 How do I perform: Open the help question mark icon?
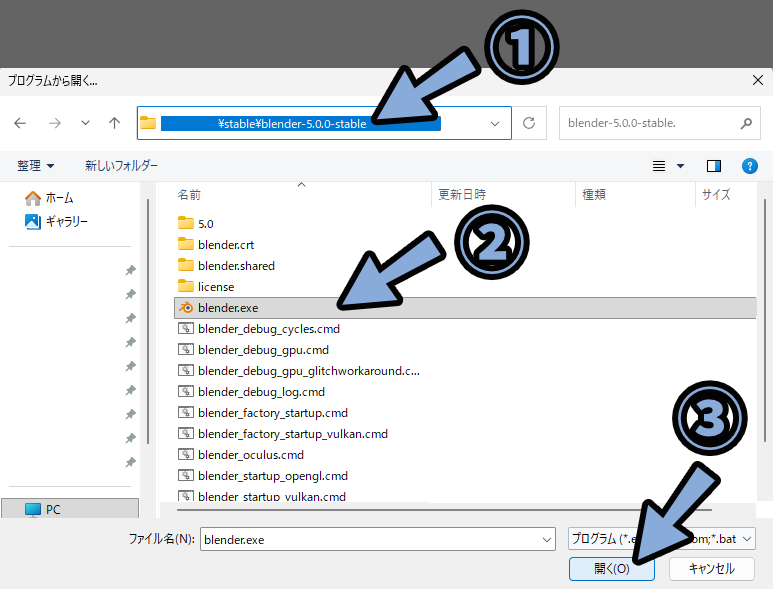coord(749,165)
